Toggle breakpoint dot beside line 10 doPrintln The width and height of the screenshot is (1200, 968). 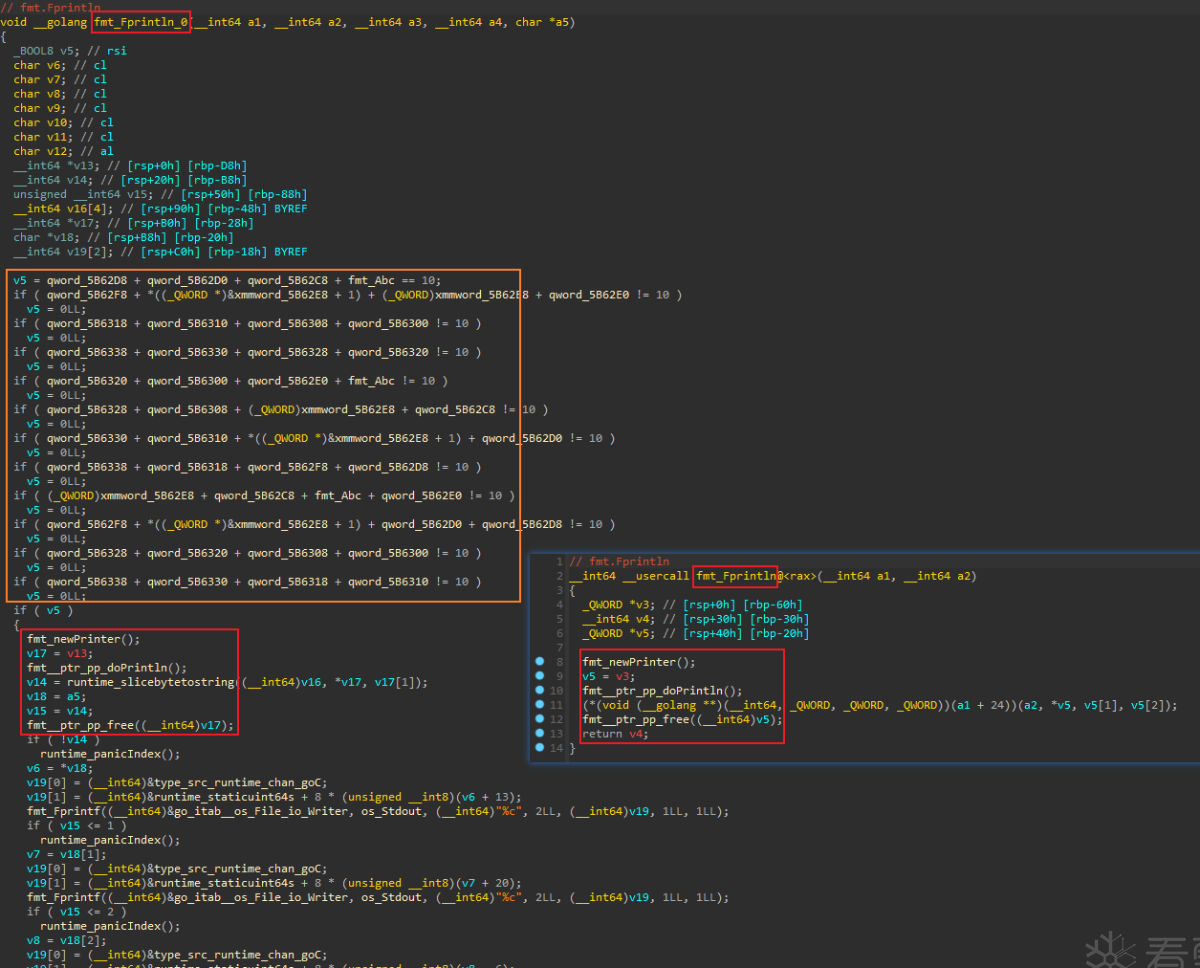coord(540,691)
